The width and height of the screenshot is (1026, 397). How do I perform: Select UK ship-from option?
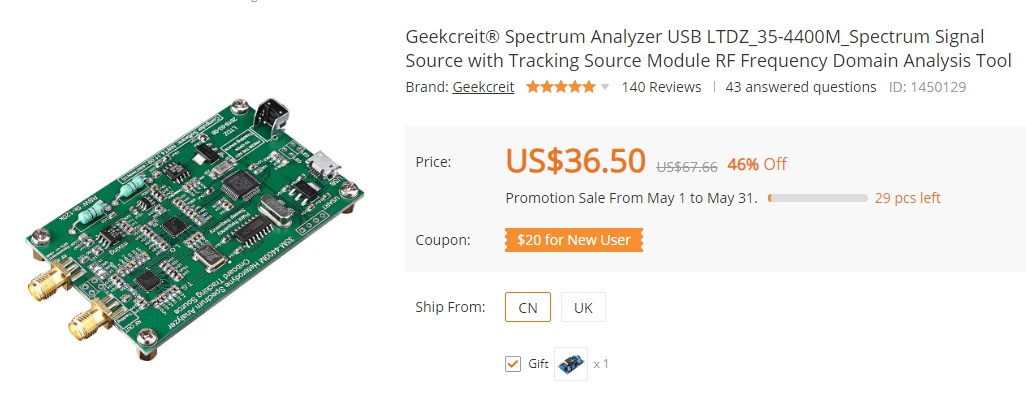coord(583,307)
